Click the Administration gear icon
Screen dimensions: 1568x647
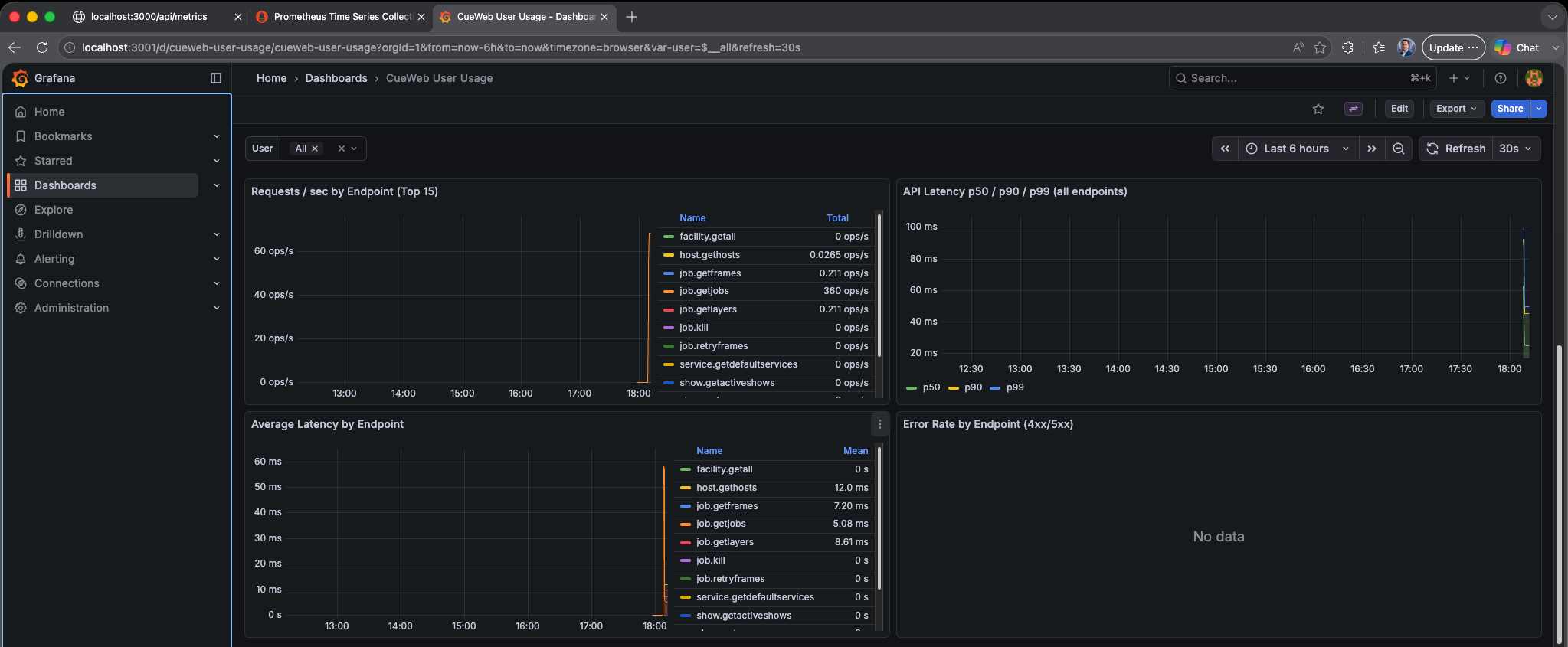[x=21, y=308]
